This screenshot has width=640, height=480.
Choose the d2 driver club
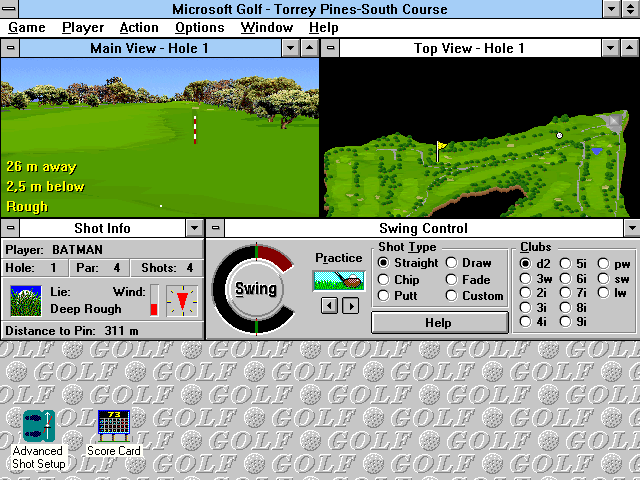[x=535, y=264]
